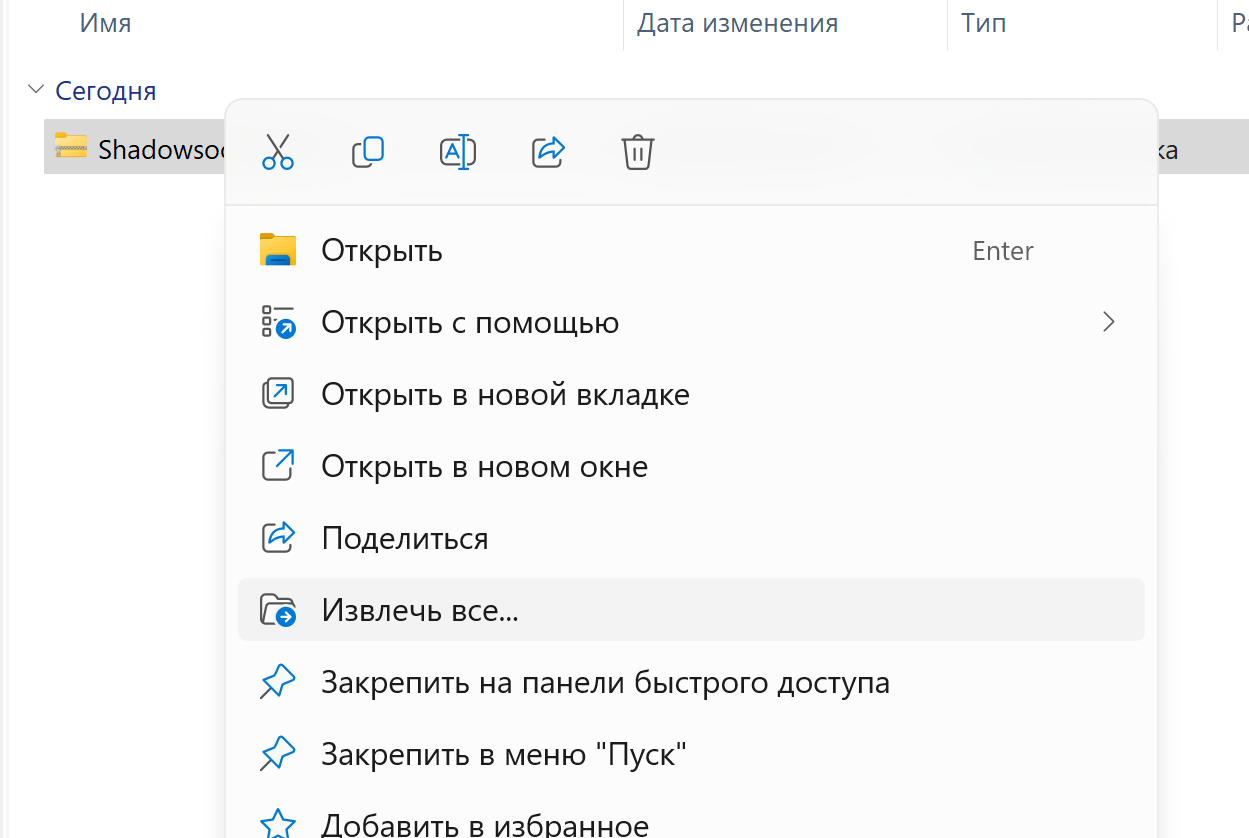Click the Cut scissors icon
This screenshot has height=838, width=1249.
(278, 152)
